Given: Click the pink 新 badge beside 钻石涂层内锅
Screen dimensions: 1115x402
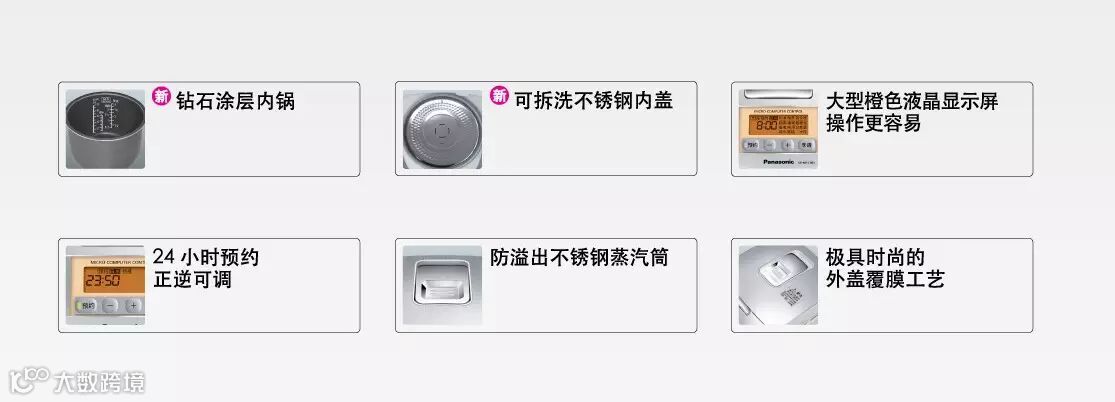Looking at the screenshot, I should (162, 96).
